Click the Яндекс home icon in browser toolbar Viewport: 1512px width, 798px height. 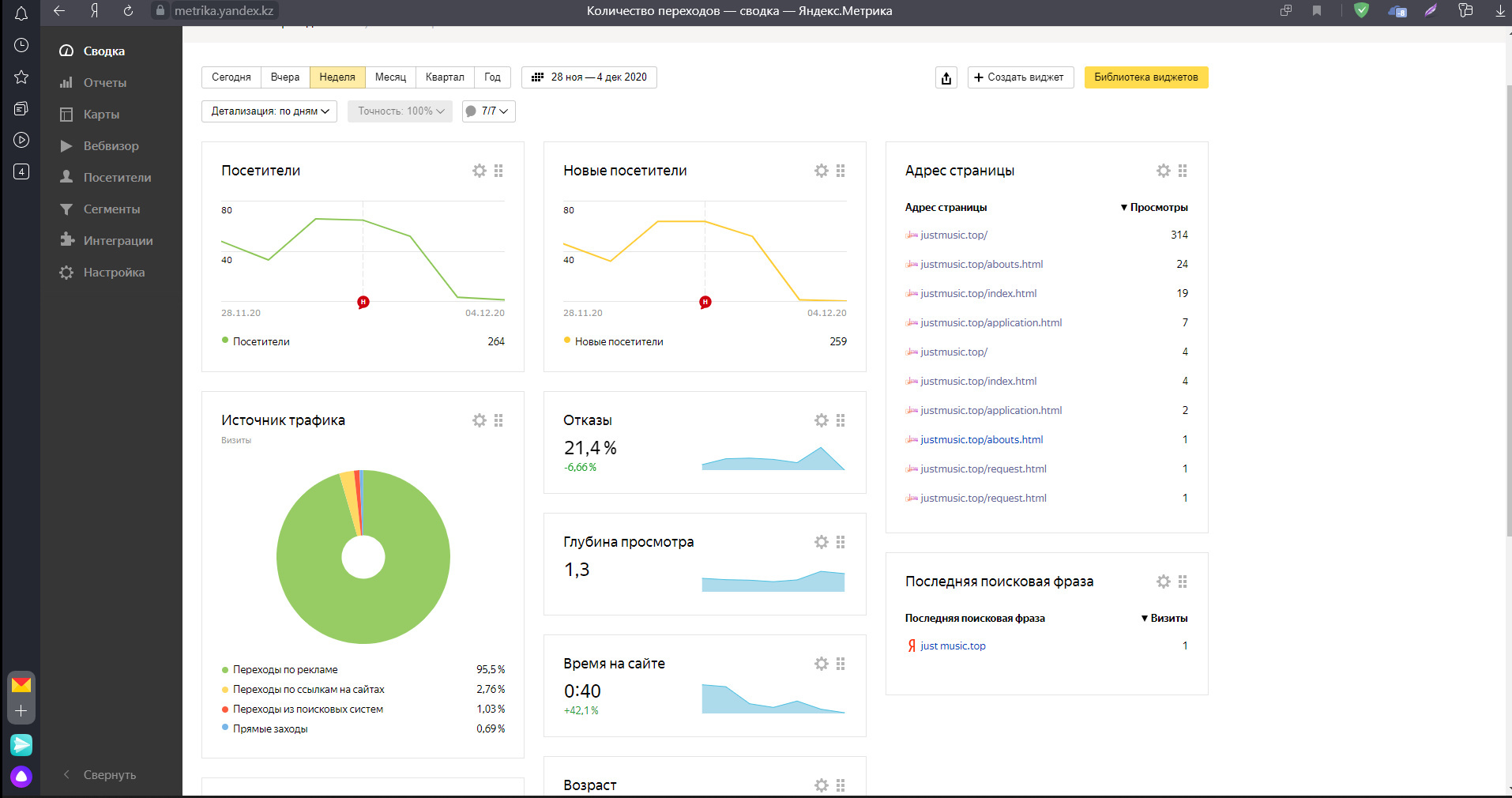coord(94,11)
